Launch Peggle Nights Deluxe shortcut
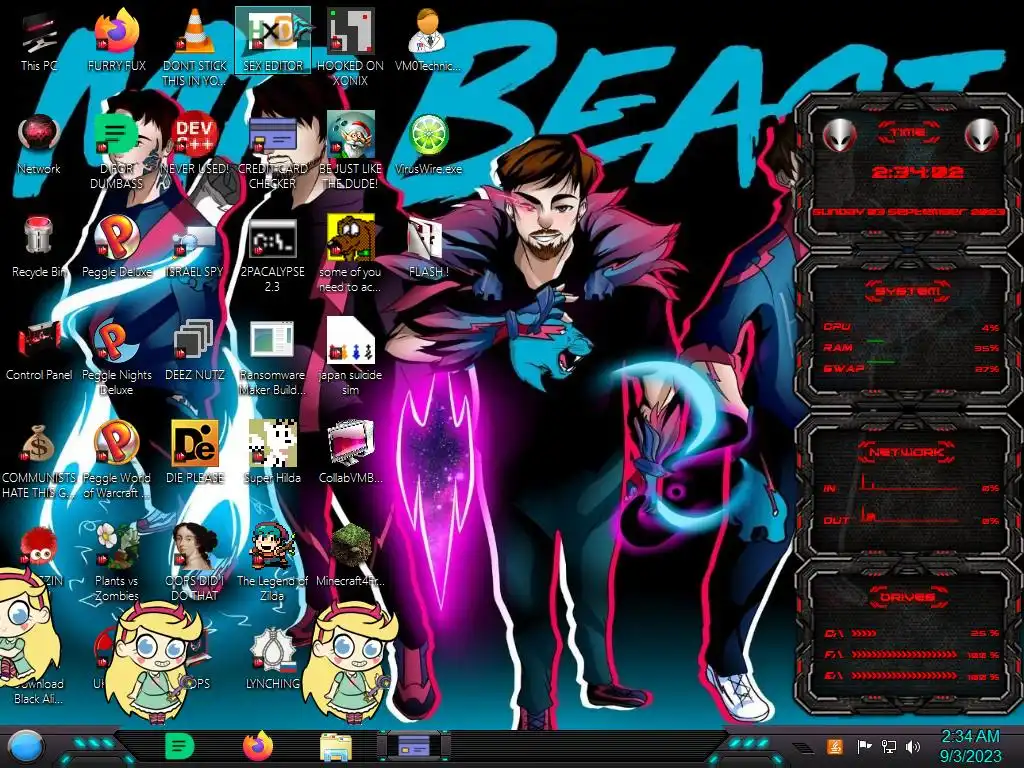Screen dimensions: 1024x768 pos(116,358)
